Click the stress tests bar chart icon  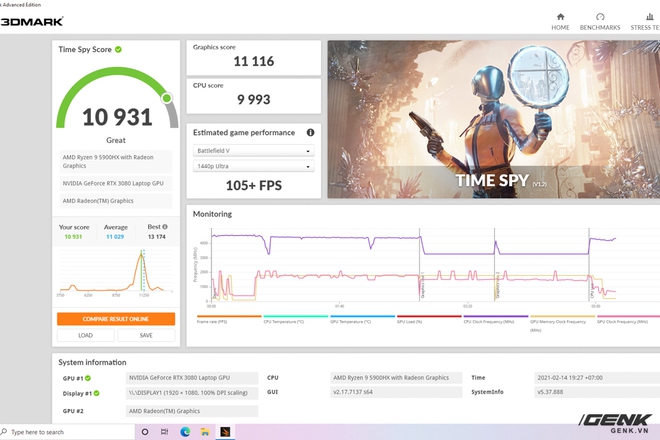[x=650, y=17]
